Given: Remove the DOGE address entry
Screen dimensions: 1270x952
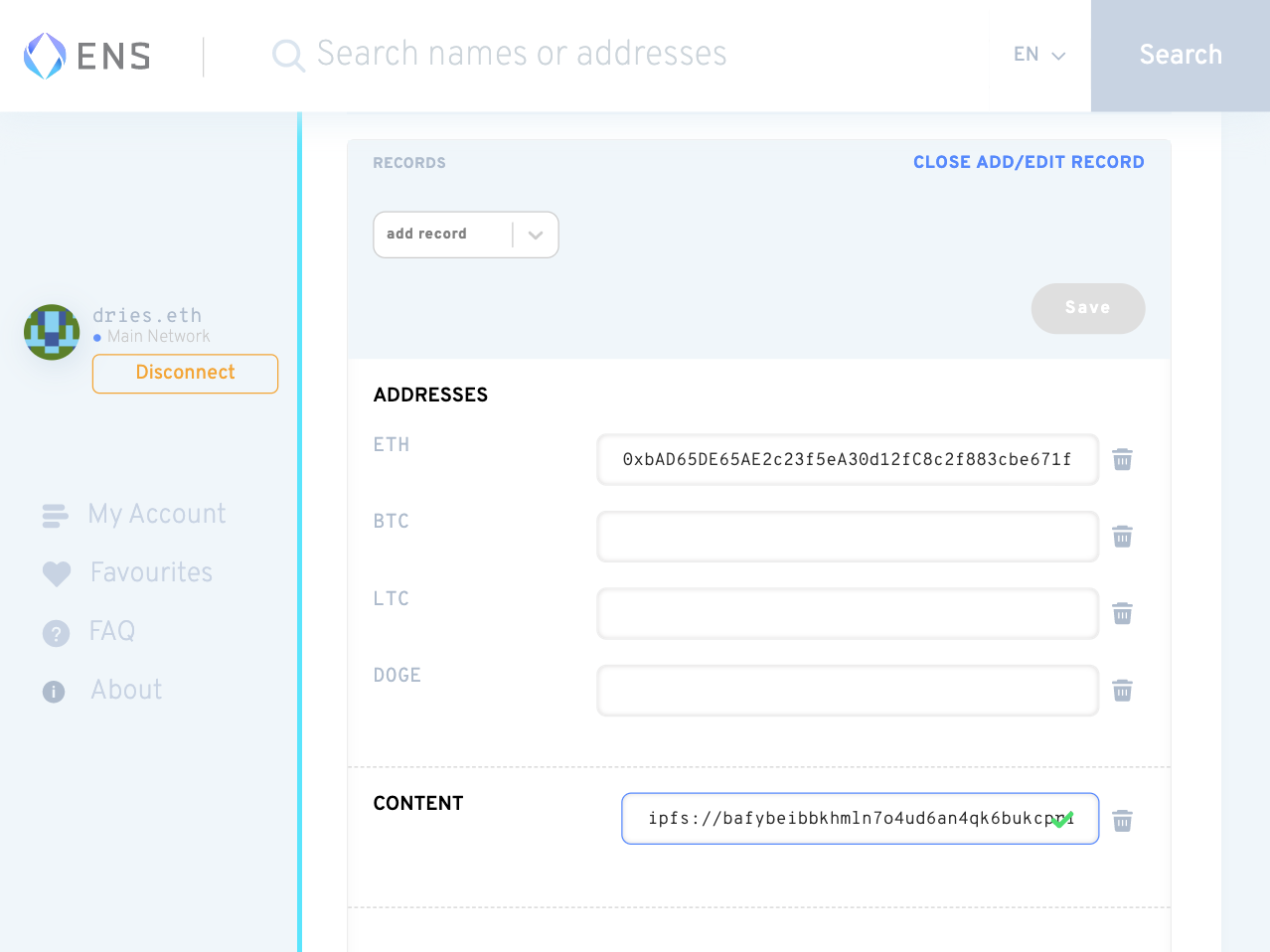Looking at the screenshot, I should [1122, 691].
